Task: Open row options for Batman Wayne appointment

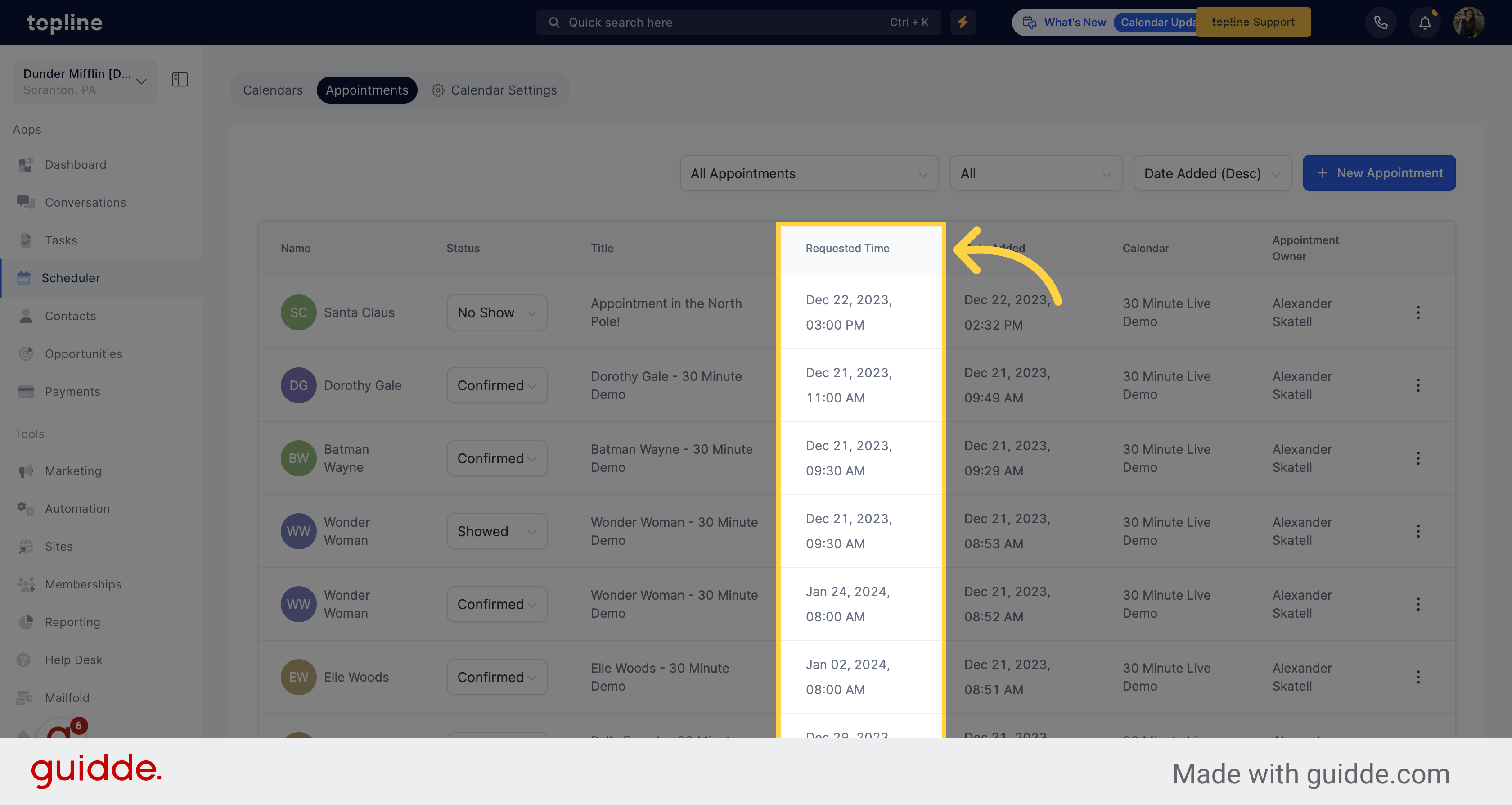Action: pyautogui.click(x=1418, y=459)
